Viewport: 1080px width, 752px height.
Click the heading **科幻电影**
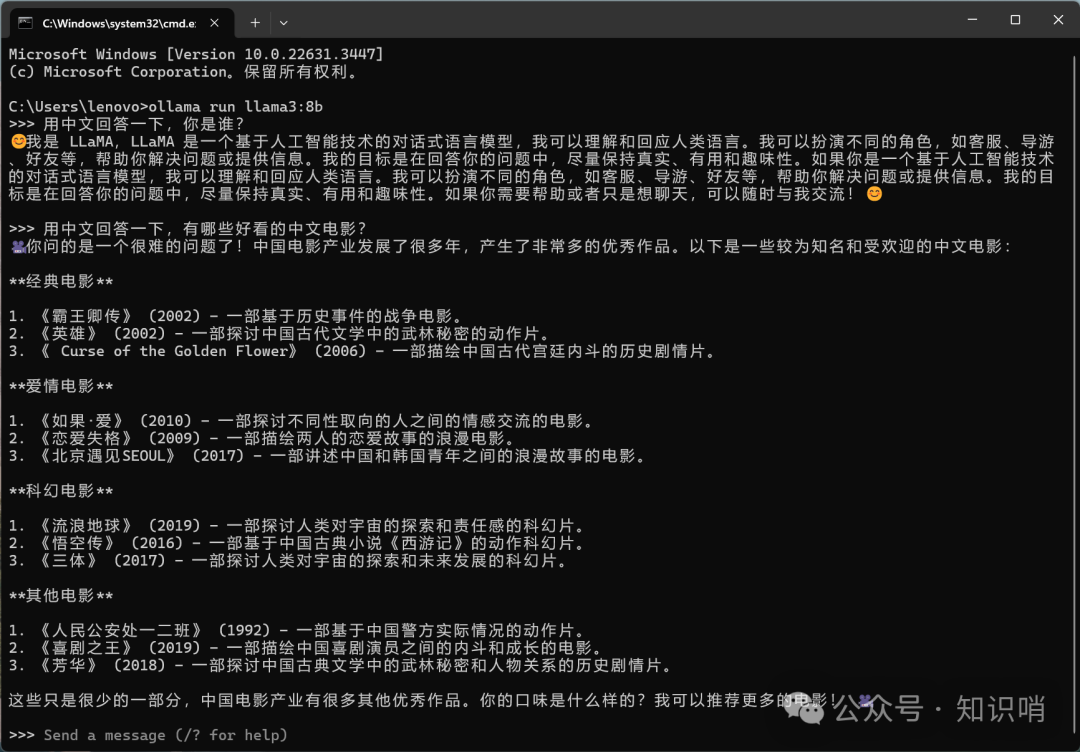click(61, 491)
